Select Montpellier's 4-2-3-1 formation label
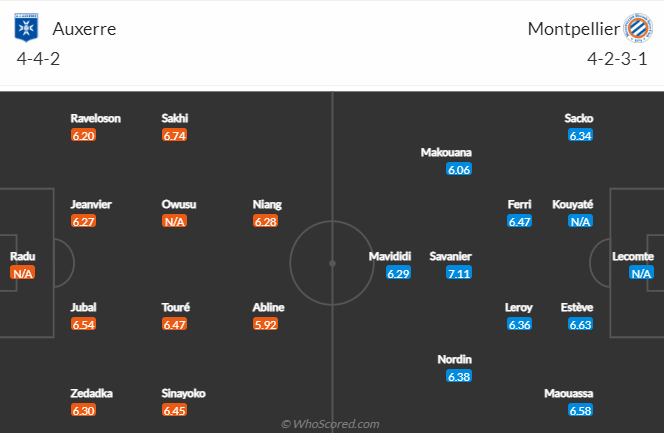 (x=618, y=59)
